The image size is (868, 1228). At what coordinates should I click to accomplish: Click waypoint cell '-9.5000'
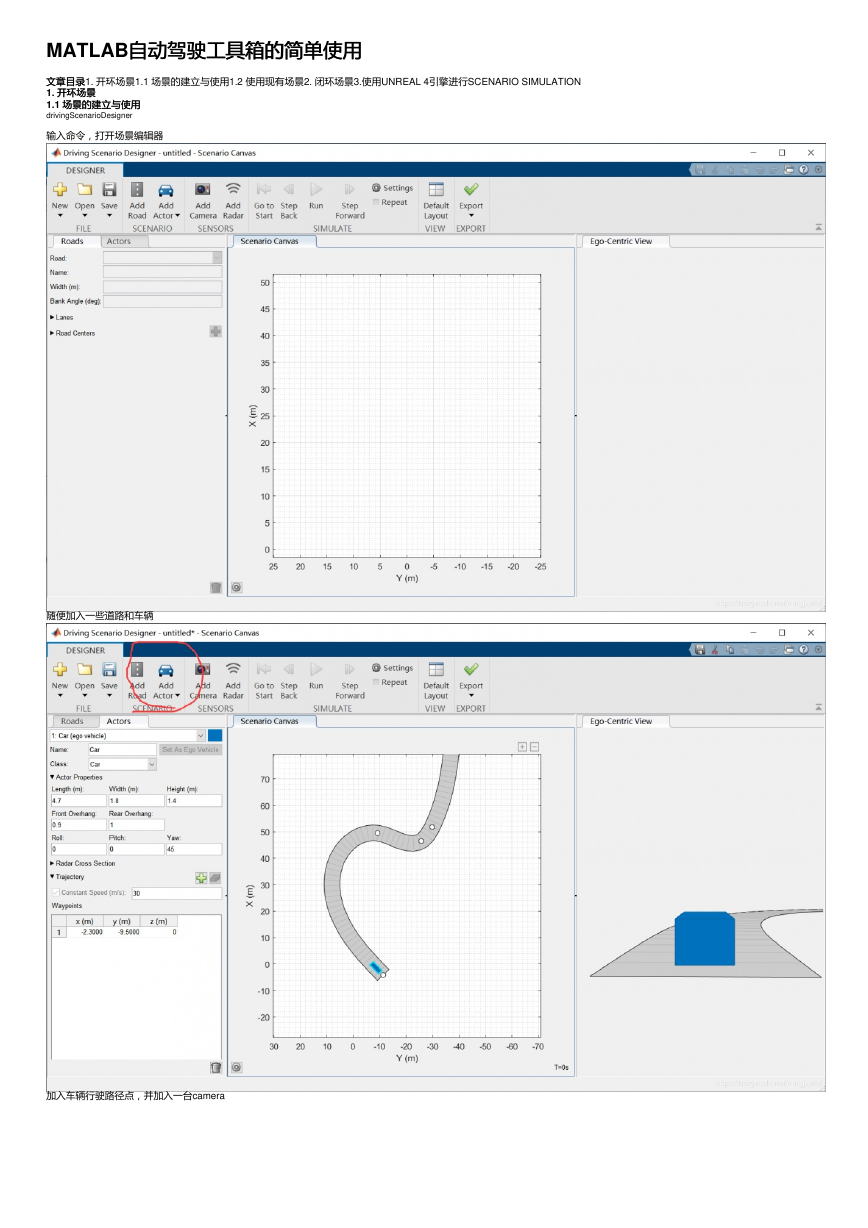pos(123,932)
